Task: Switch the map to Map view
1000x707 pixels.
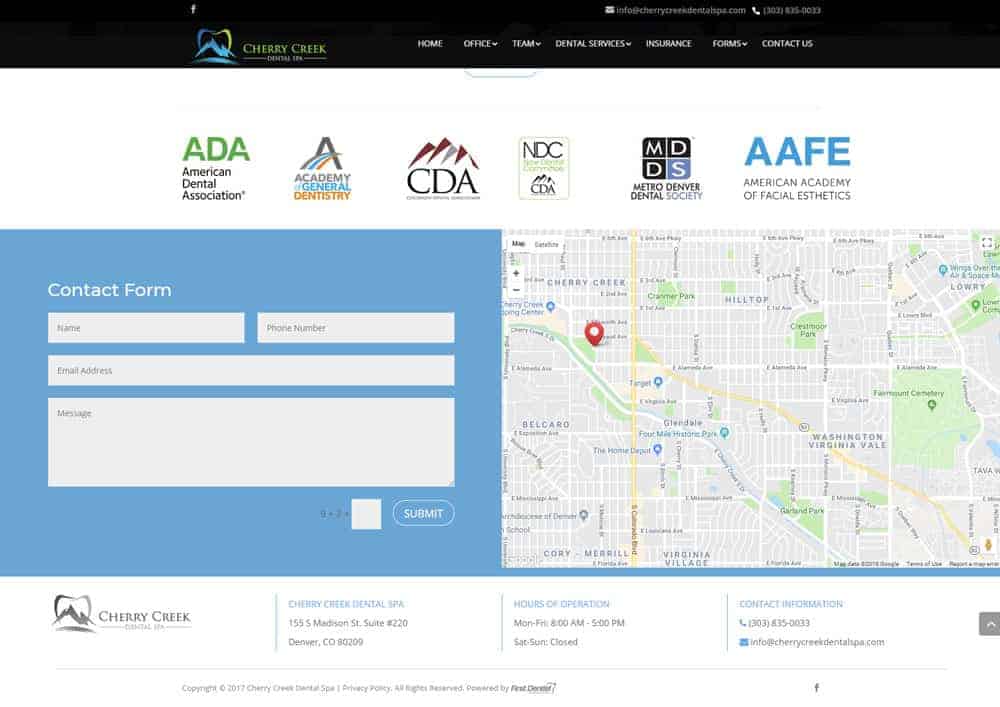Action: click(518, 244)
